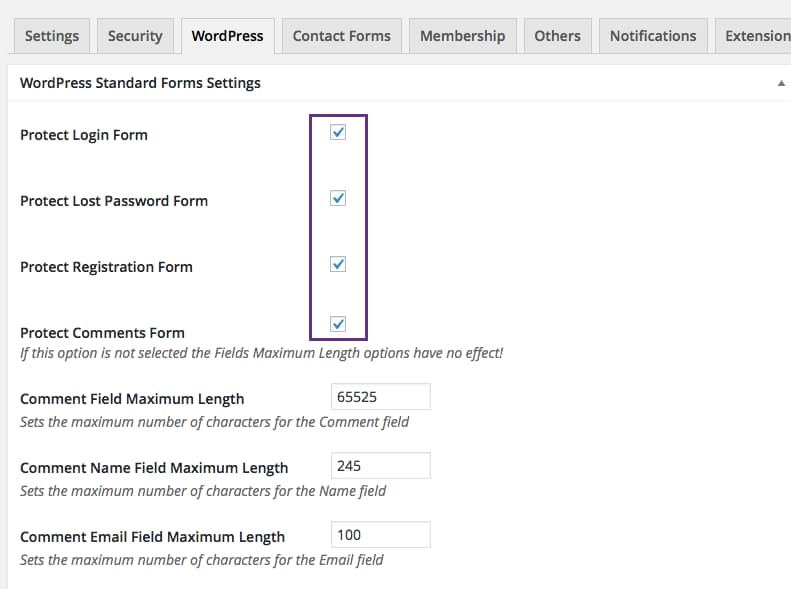Select the Comment Email Field Maximum Length input
Image resolution: width=791 pixels, height=589 pixels.
[380, 535]
